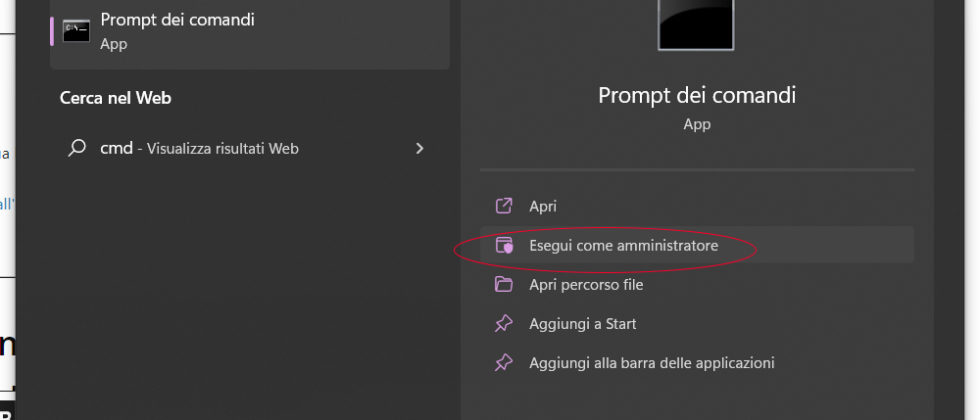
Task: Click the Prompt dei comandi title in details pane
Action: pos(696,95)
